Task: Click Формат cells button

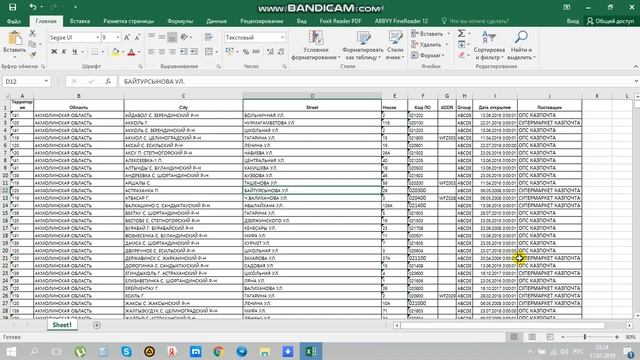Action: click(x=428, y=55)
